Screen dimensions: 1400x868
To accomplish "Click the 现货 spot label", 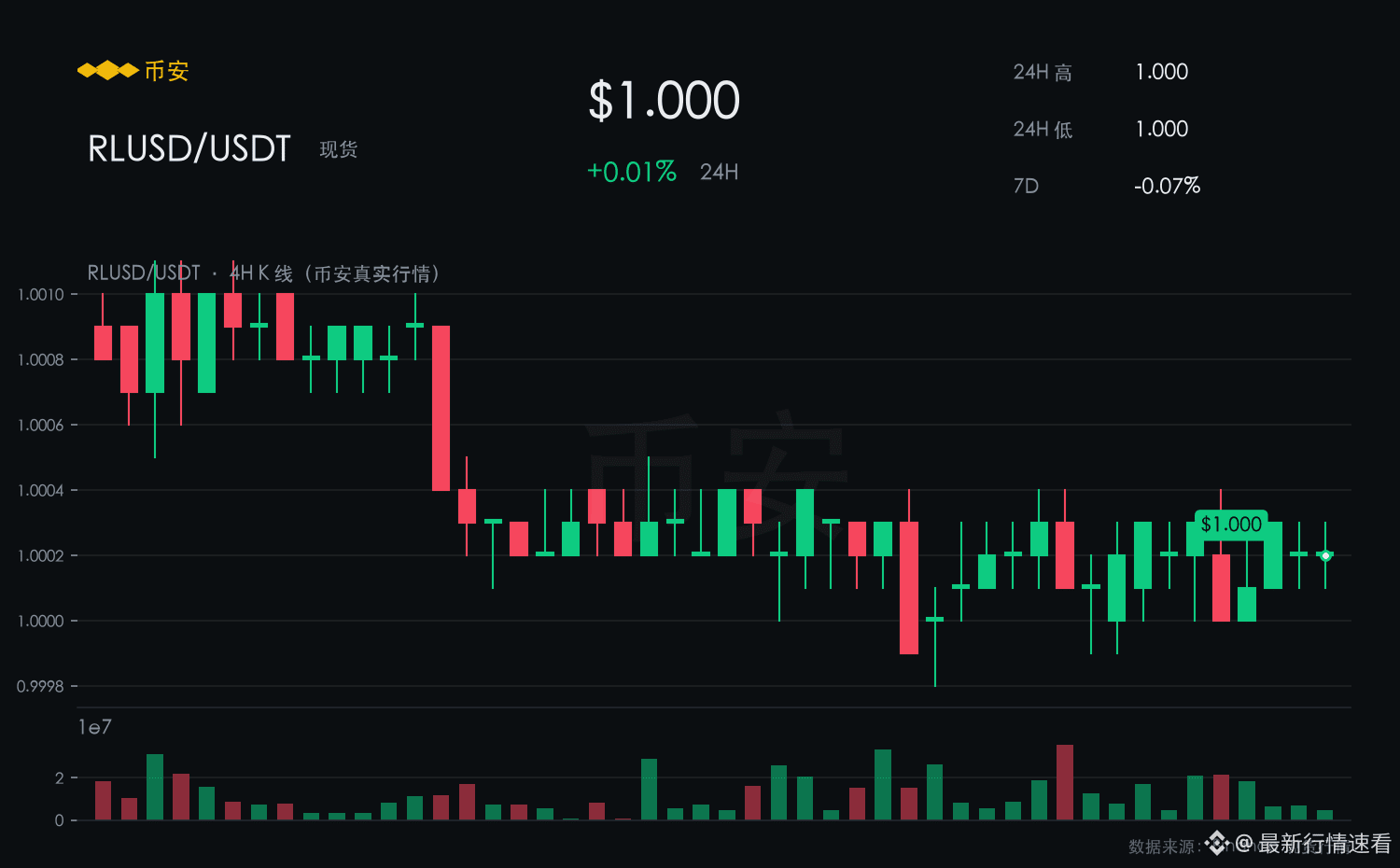I will pyautogui.click(x=339, y=150).
